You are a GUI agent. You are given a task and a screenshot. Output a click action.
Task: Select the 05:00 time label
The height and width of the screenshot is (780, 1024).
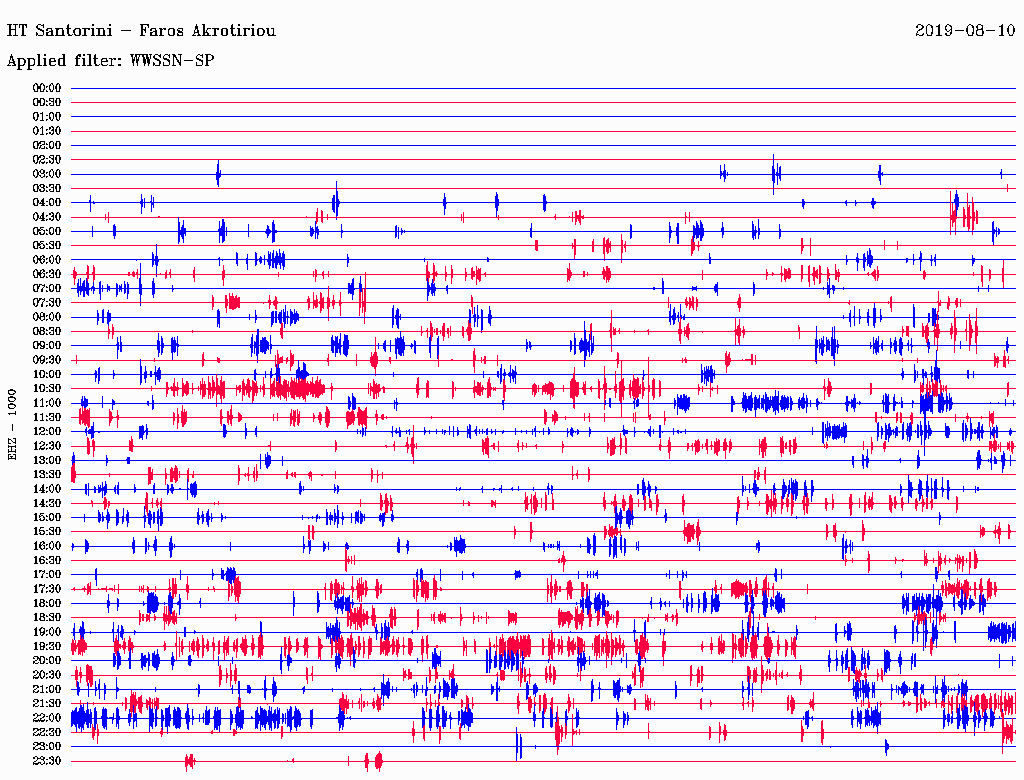click(47, 231)
